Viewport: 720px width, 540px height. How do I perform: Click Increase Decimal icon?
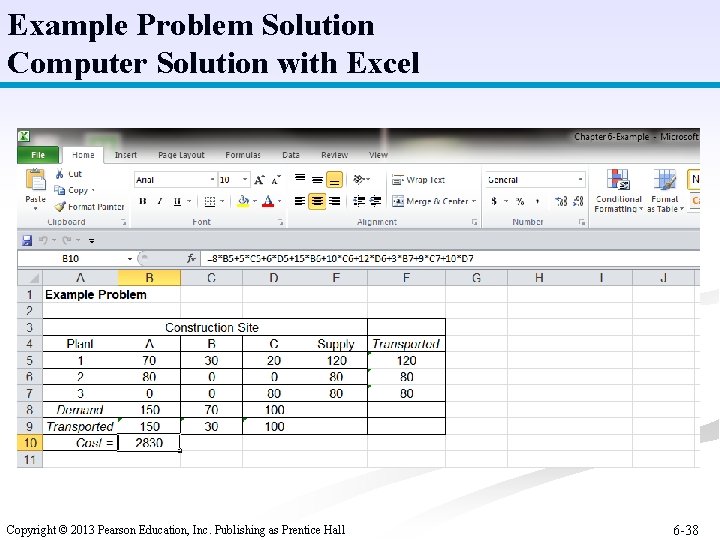click(x=561, y=201)
